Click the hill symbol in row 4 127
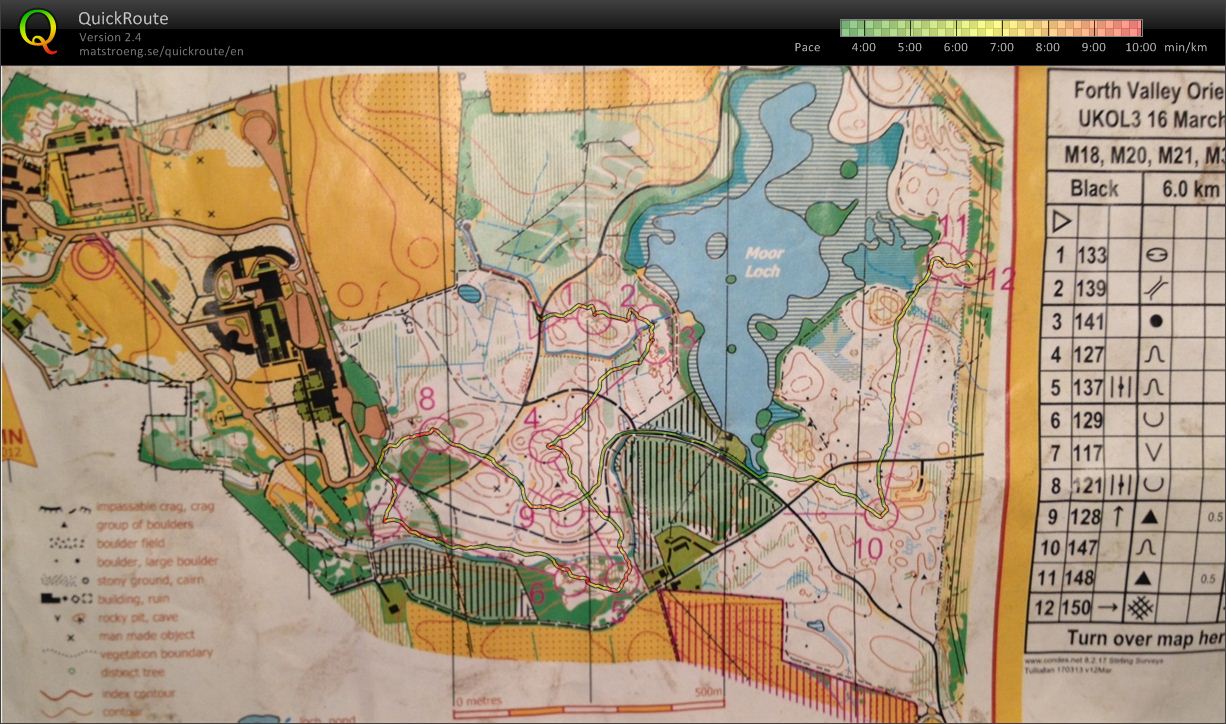Screen dimensions: 1226x724 pyautogui.click(x=1155, y=354)
